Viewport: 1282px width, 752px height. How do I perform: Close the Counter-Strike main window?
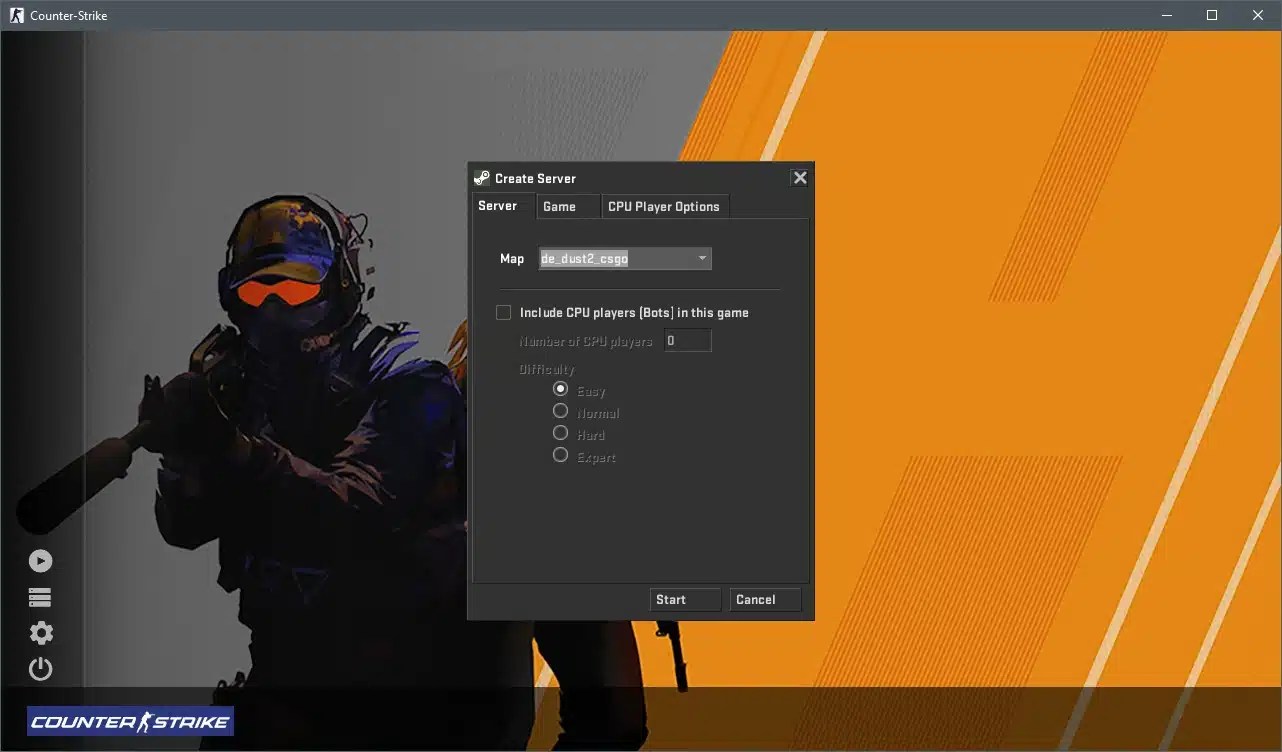(x=1258, y=15)
